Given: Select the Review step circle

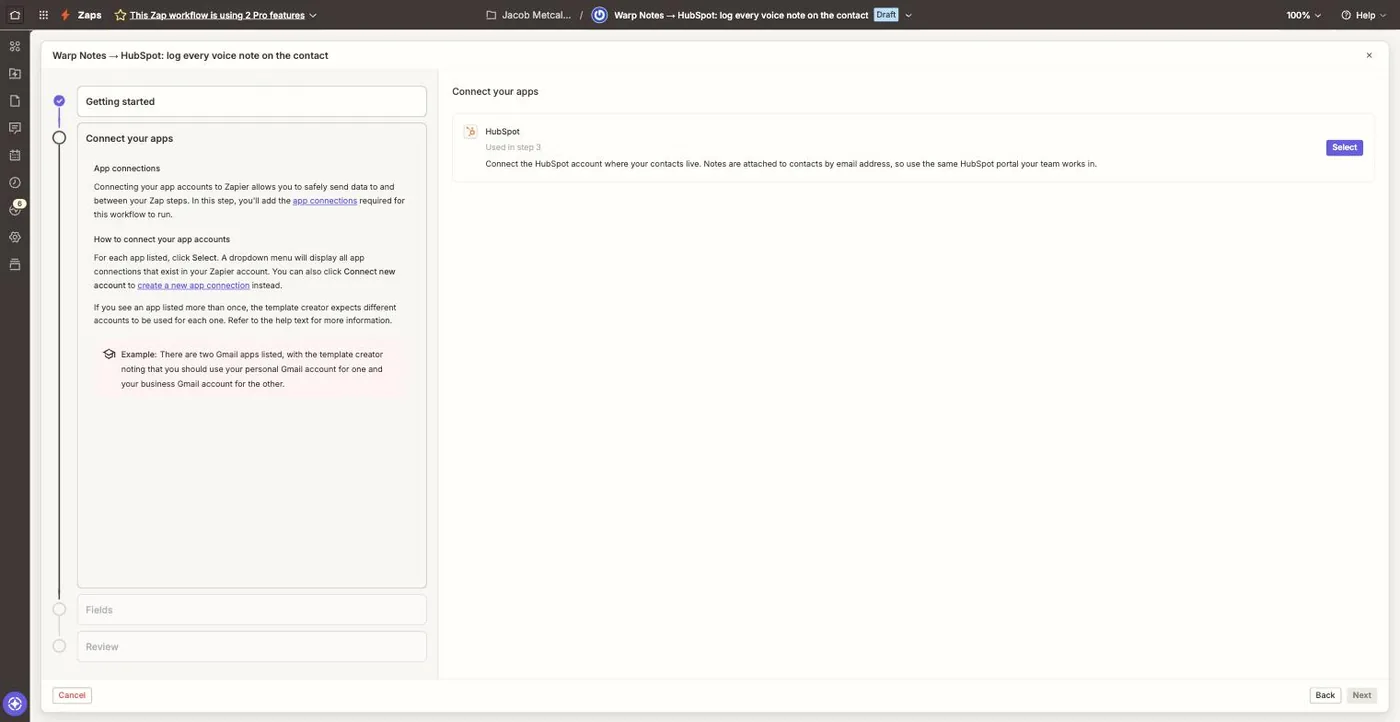Looking at the screenshot, I should tap(59, 646).
